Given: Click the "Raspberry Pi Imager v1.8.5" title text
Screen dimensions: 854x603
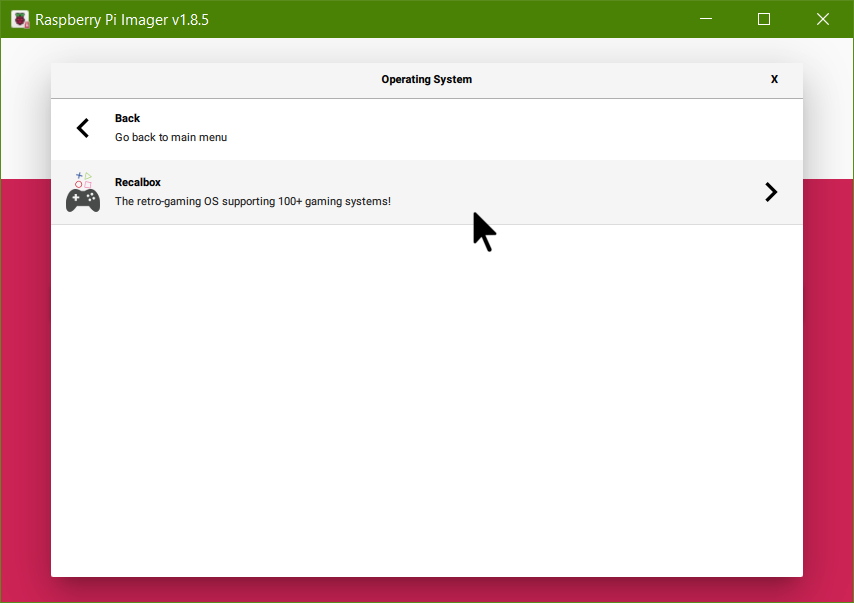Looking at the screenshot, I should click(x=122, y=19).
